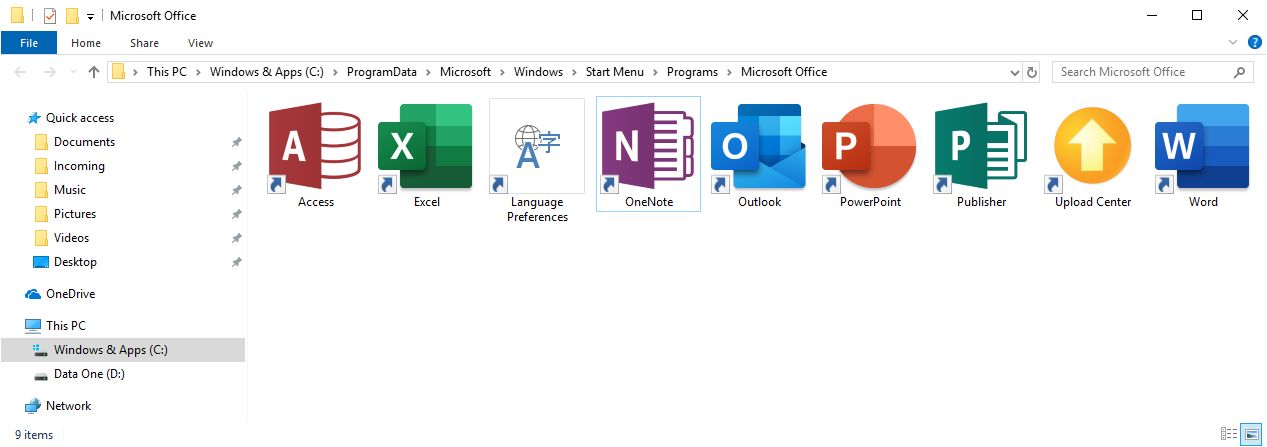This screenshot has height=447, width=1267.
Task: Click the New Folder quick access toolbar icon
Action: pos(72,15)
